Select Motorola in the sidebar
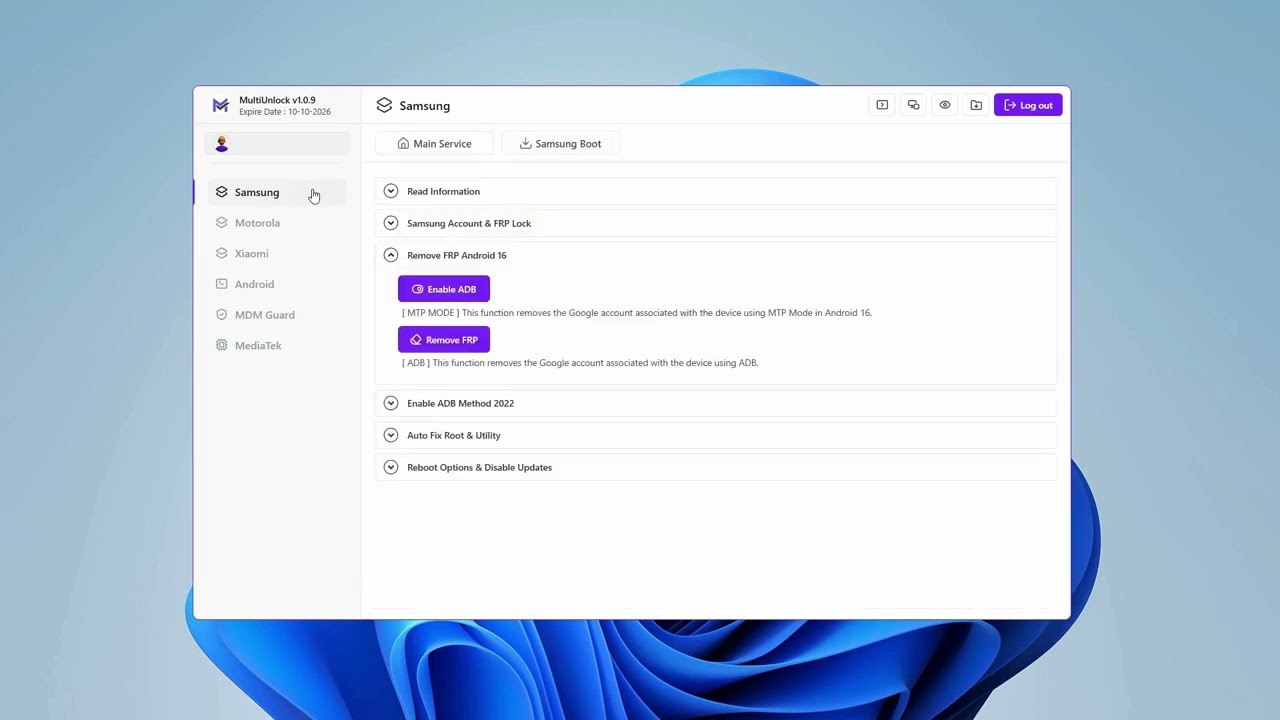The width and height of the screenshot is (1280, 720). (277, 223)
